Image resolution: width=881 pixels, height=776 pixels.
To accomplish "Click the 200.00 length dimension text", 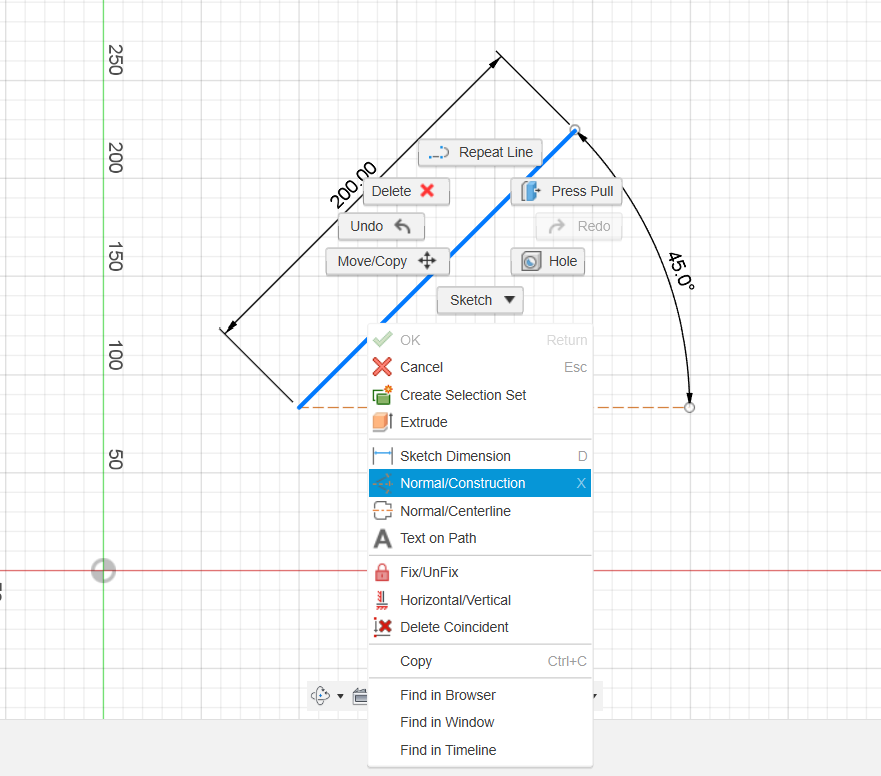I will click(x=352, y=184).
